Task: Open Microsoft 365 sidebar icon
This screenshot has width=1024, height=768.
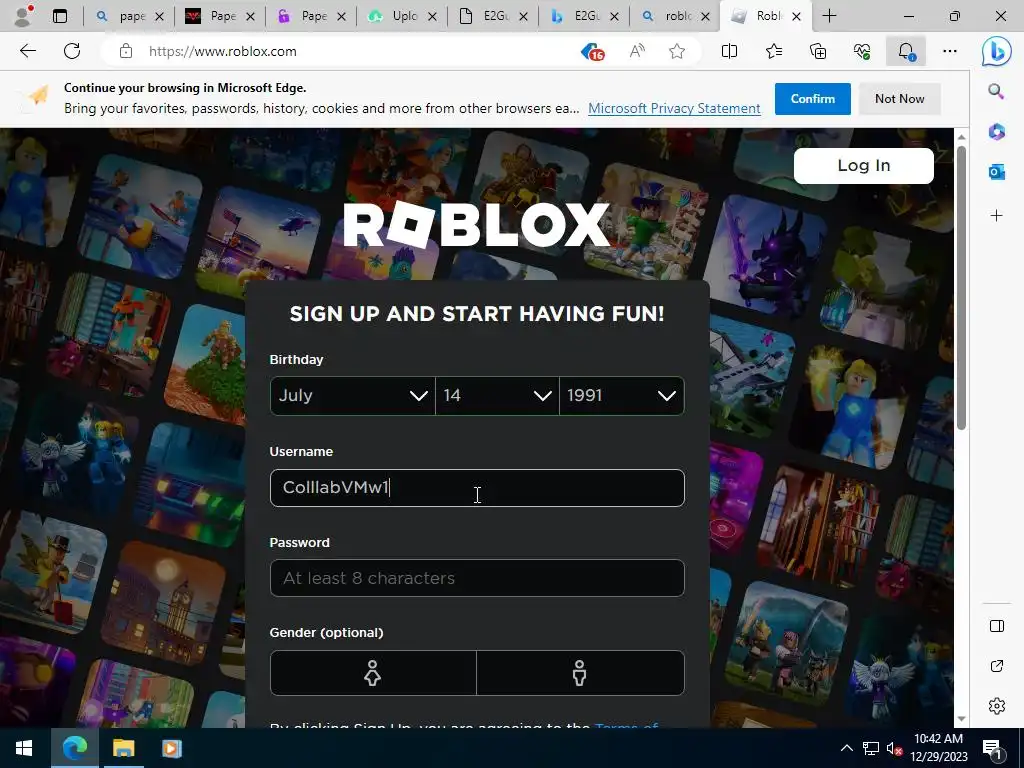Action: click(x=997, y=132)
